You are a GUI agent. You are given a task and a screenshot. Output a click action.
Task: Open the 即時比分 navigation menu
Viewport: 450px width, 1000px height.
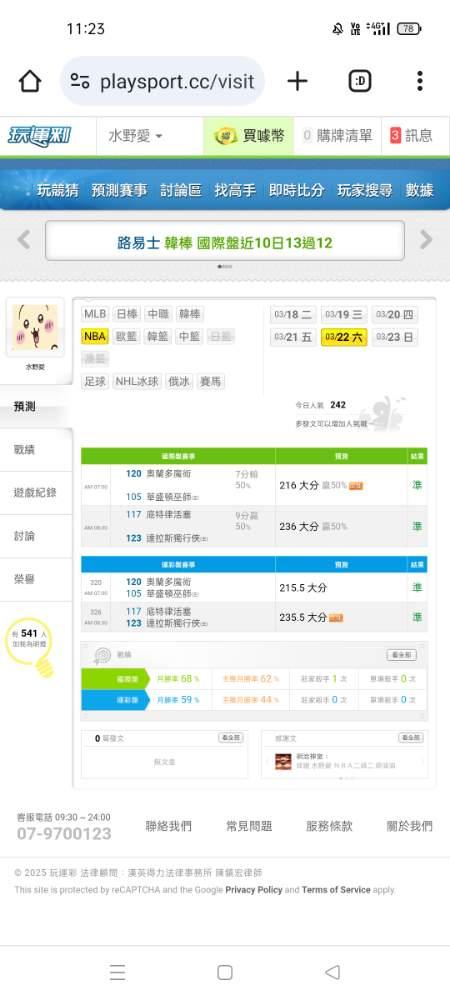(x=296, y=190)
